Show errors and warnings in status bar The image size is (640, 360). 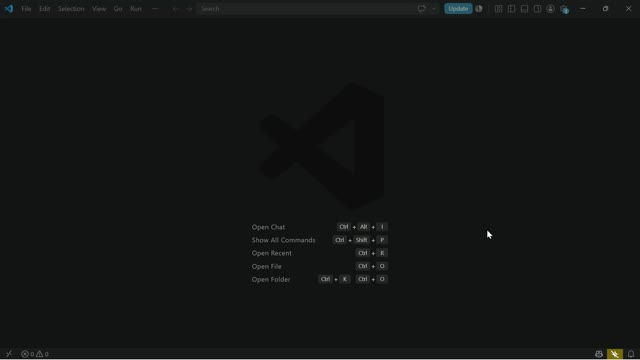(x=35, y=354)
